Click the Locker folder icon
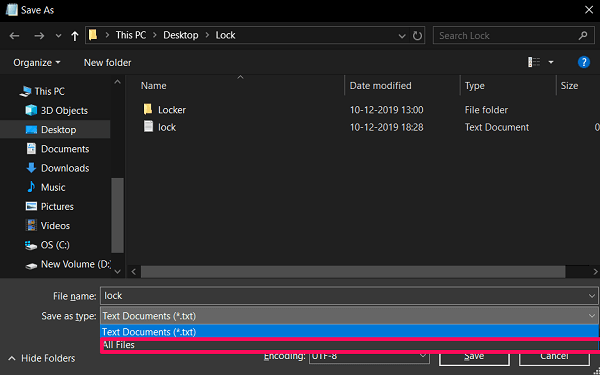This screenshot has width=600, height=375. (x=148, y=109)
